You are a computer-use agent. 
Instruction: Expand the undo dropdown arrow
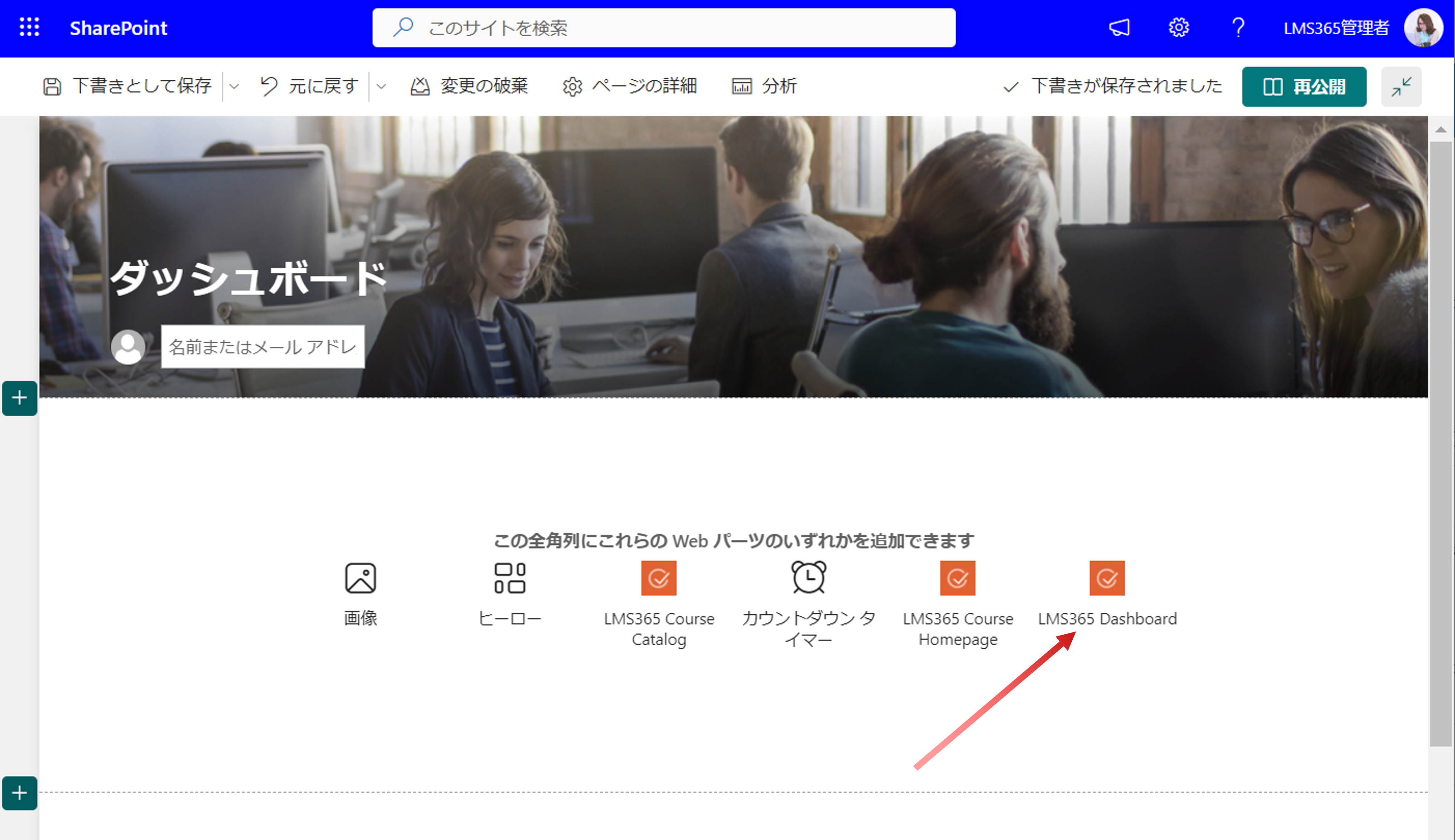[x=381, y=87]
